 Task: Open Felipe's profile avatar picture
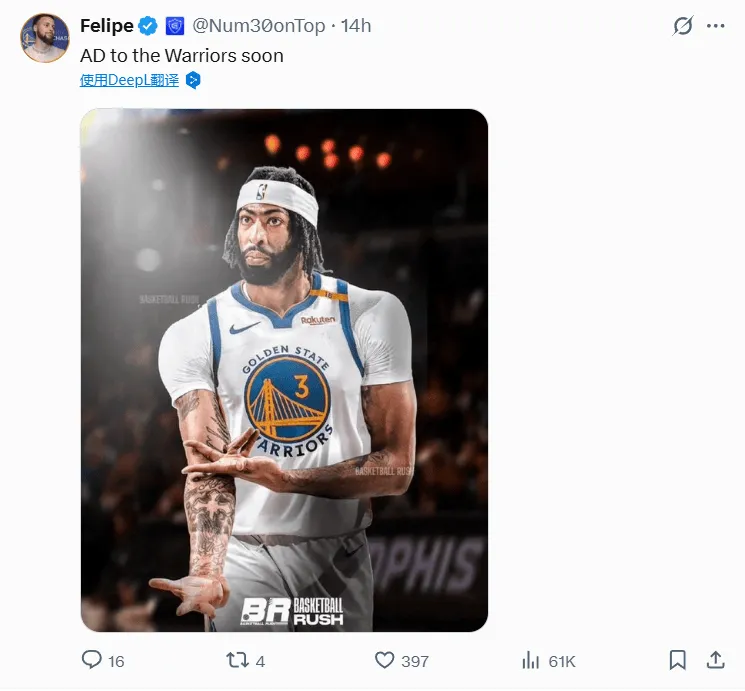click(45, 39)
